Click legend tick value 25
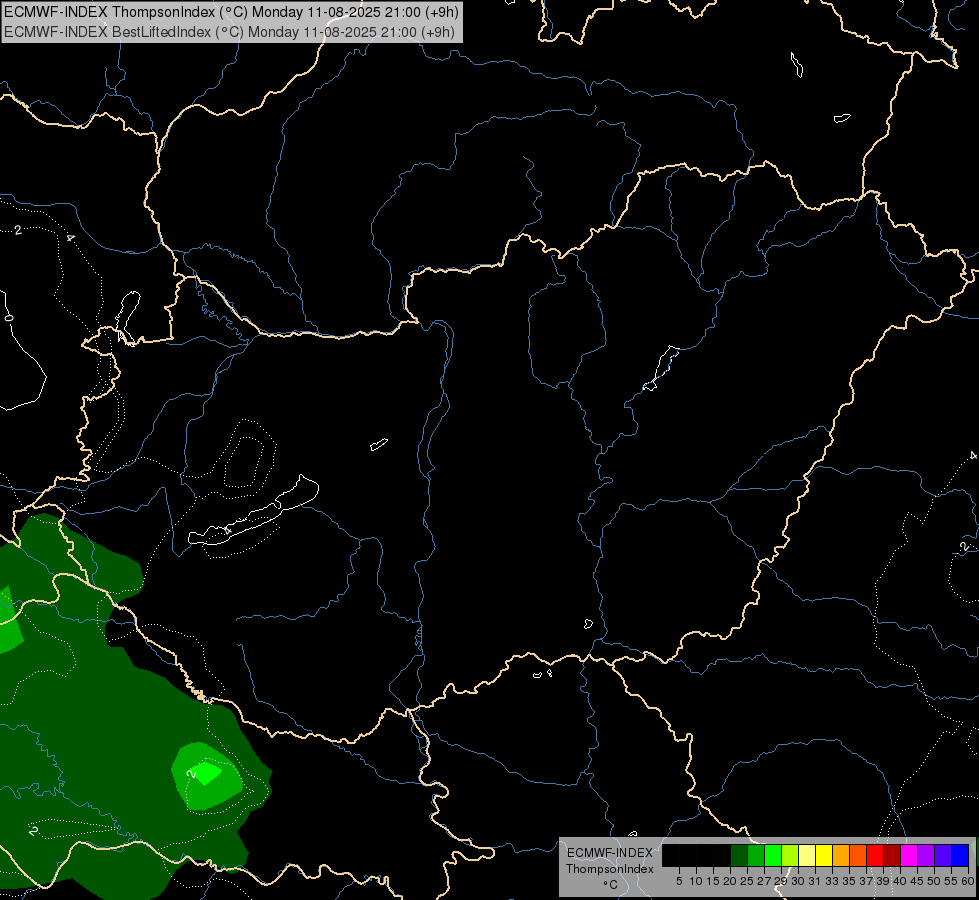This screenshot has height=900, width=979. click(747, 881)
